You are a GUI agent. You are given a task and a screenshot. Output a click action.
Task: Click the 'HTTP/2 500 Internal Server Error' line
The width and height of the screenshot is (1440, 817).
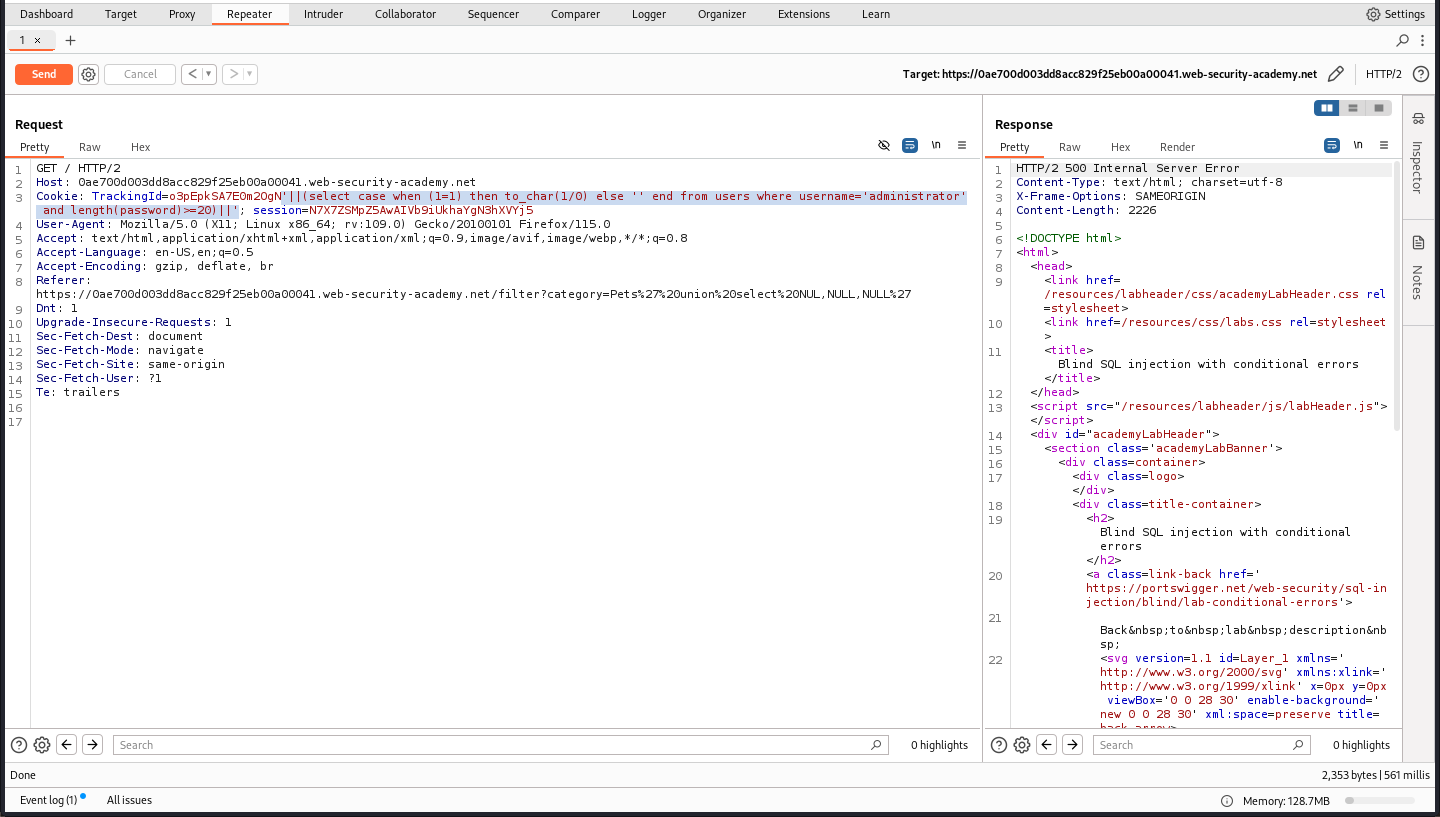[x=1128, y=169]
